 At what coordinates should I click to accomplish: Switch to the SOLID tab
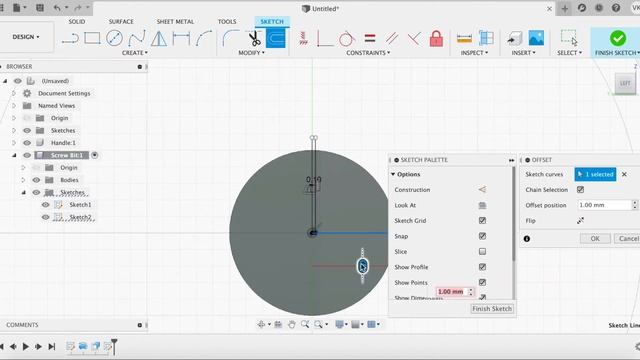[77, 22]
